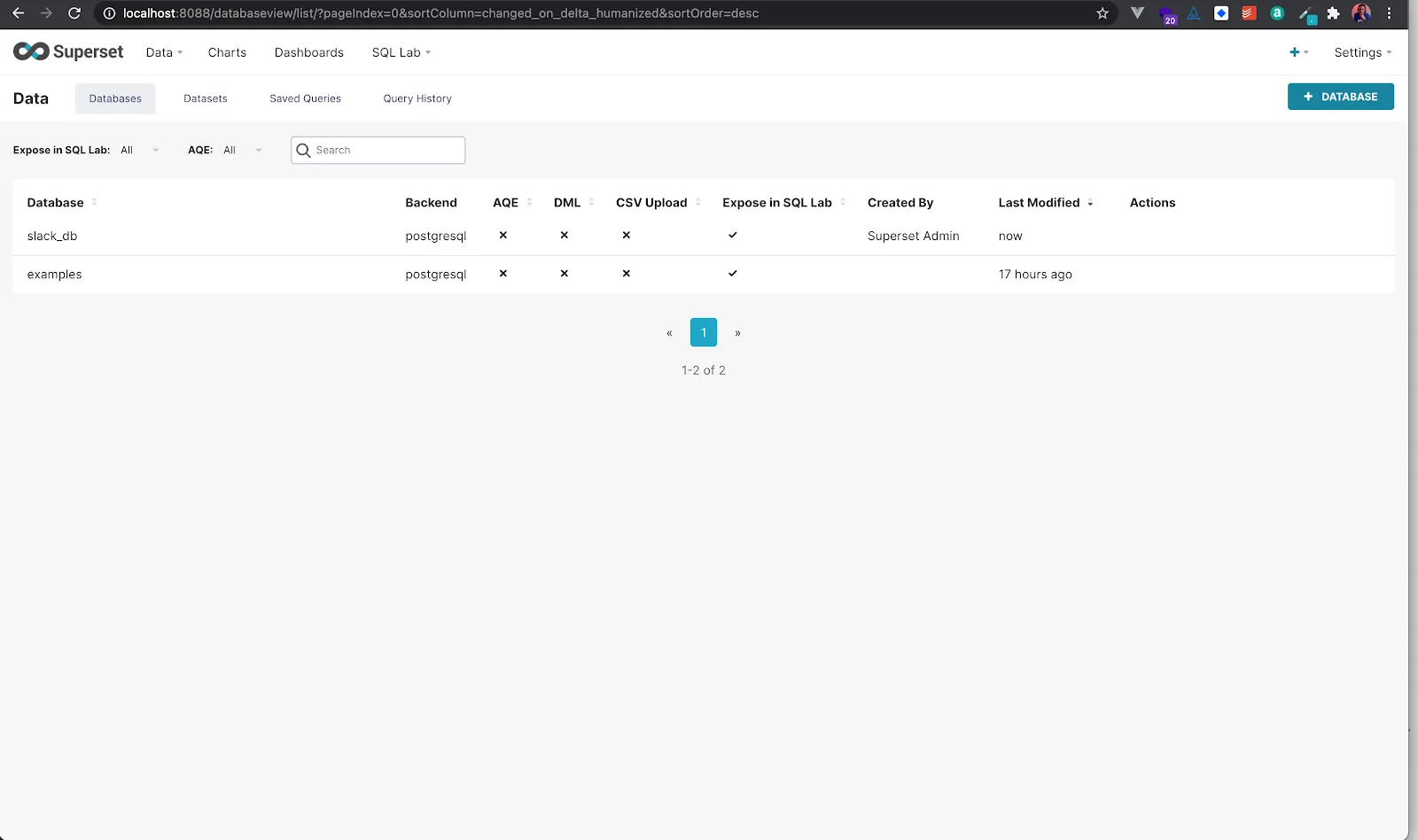This screenshot has height=840, width=1418.
Task: Switch to the Query History tab
Action: click(x=417, y=98)
